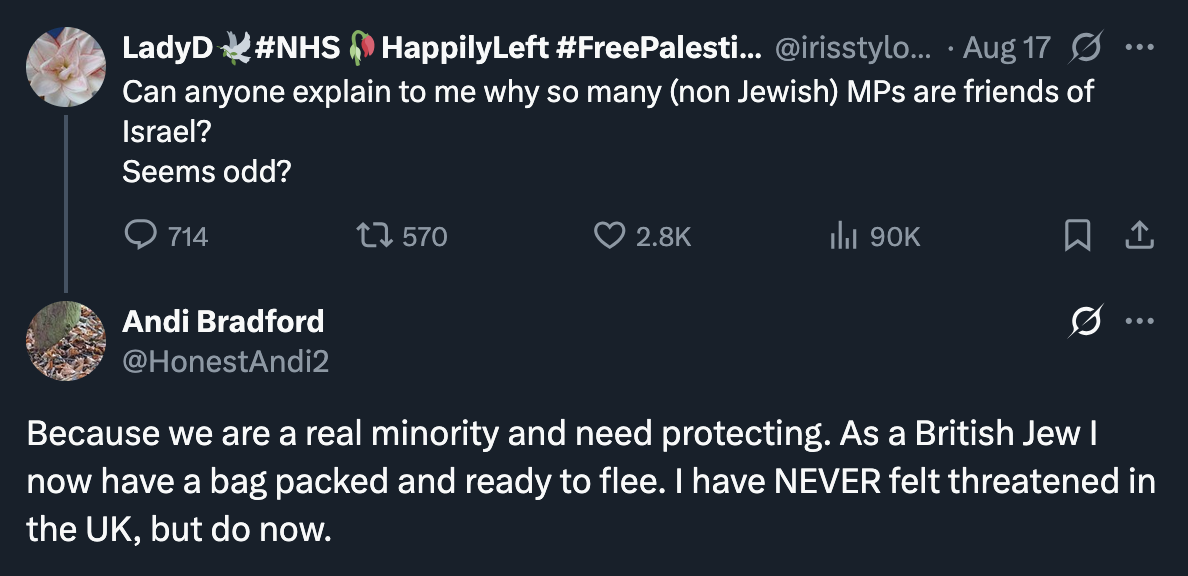Bookmark LadyD's tweet
The height and width of the screenshot is (576, 1188).
pos(1077,236)
